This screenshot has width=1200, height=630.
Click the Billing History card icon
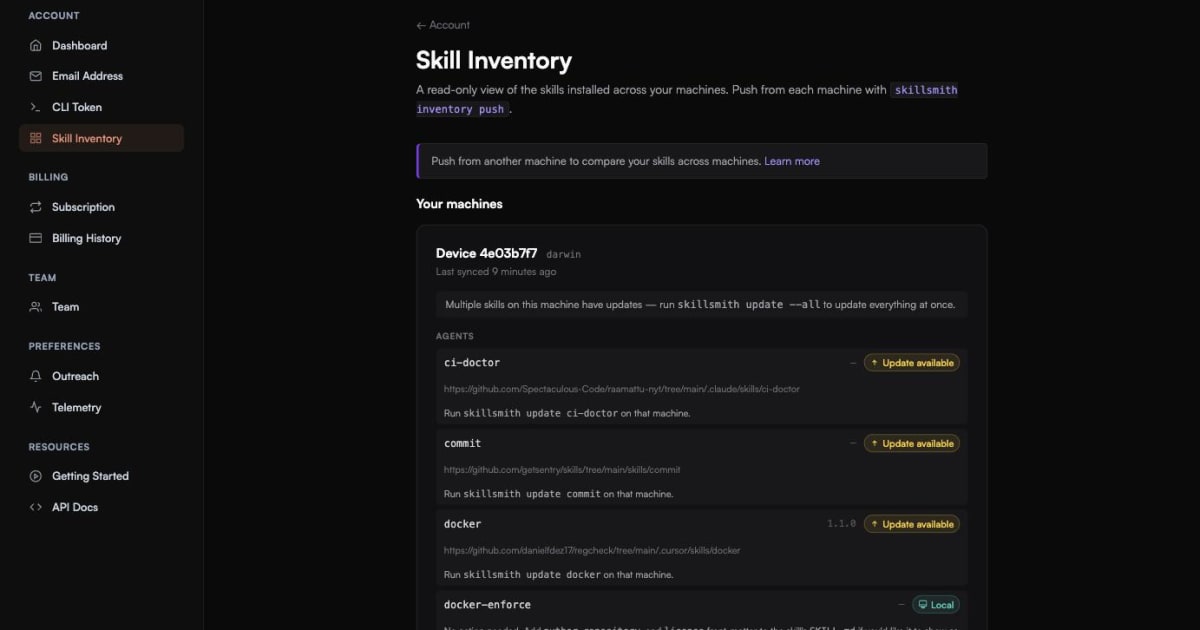click(x=36, y=238)
